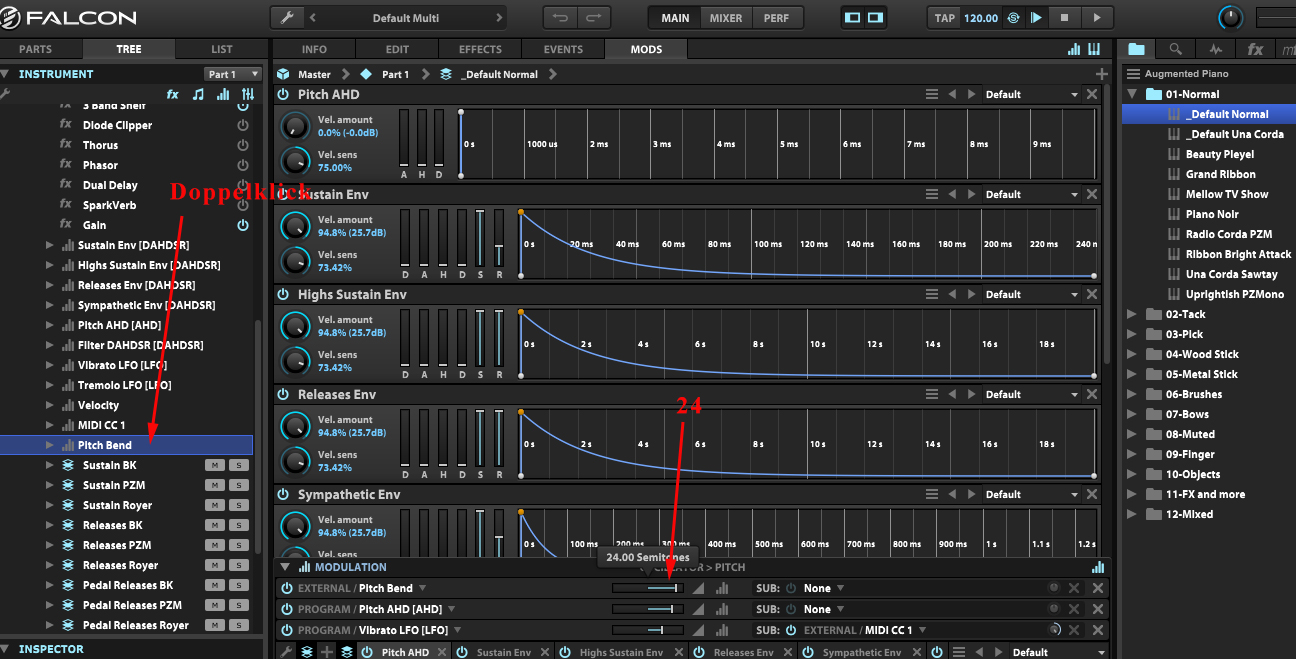Screen dimensions: 1296x659
Task: Open the EFFECTS tab
Action: tap(480, 49)
